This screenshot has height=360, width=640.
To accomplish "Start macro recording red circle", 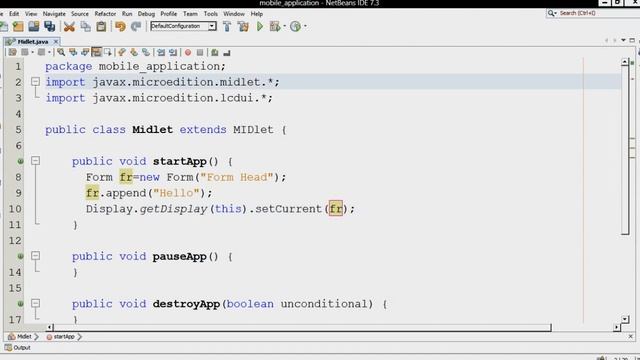I will click(188, 52).
